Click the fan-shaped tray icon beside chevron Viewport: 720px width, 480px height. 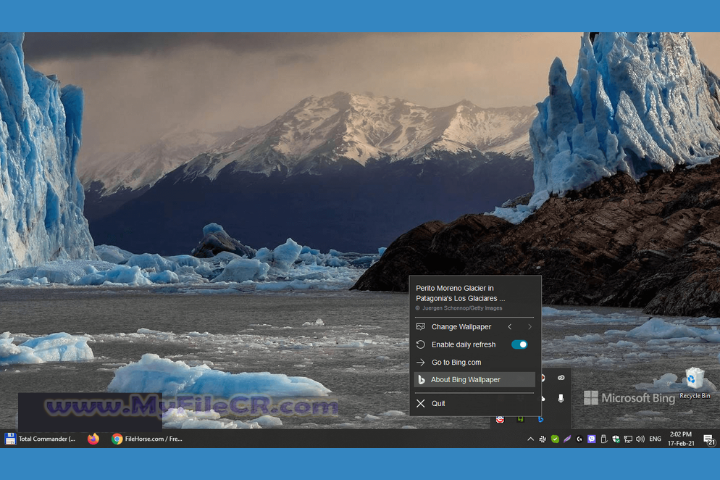coord(542,439)
